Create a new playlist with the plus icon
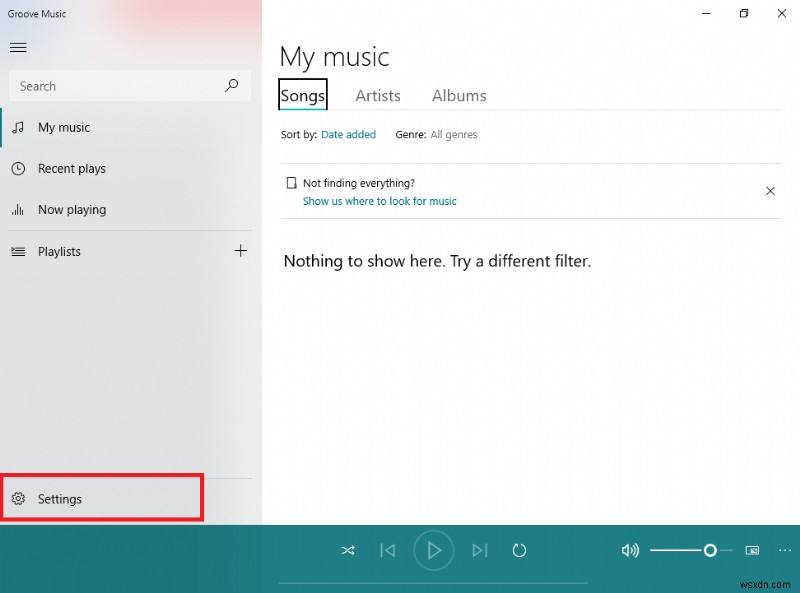800x593 pixels. (x=240, y=251)
